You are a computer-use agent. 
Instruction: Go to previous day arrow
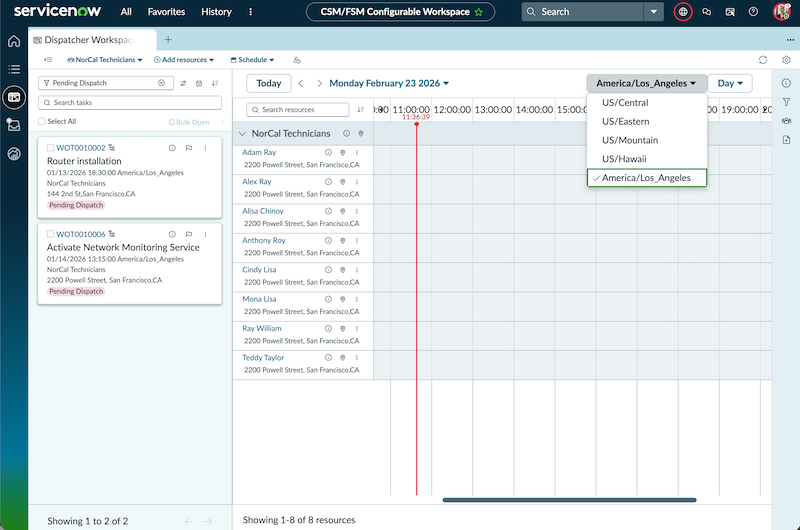coord(301,83)
